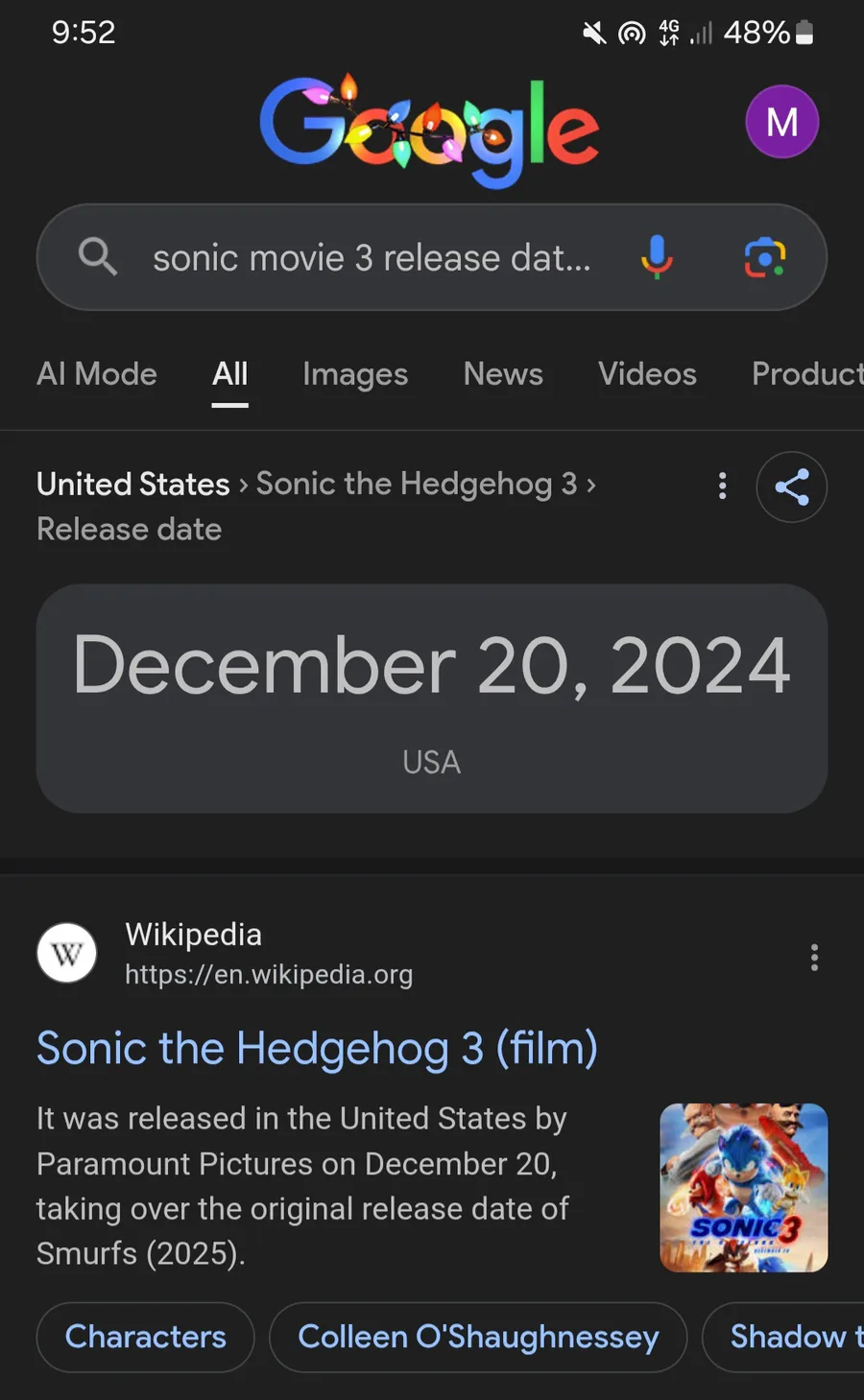This screenshot has width=864, height=1400.
Task: Open Google Lens camera search
Action: (765, 257)
